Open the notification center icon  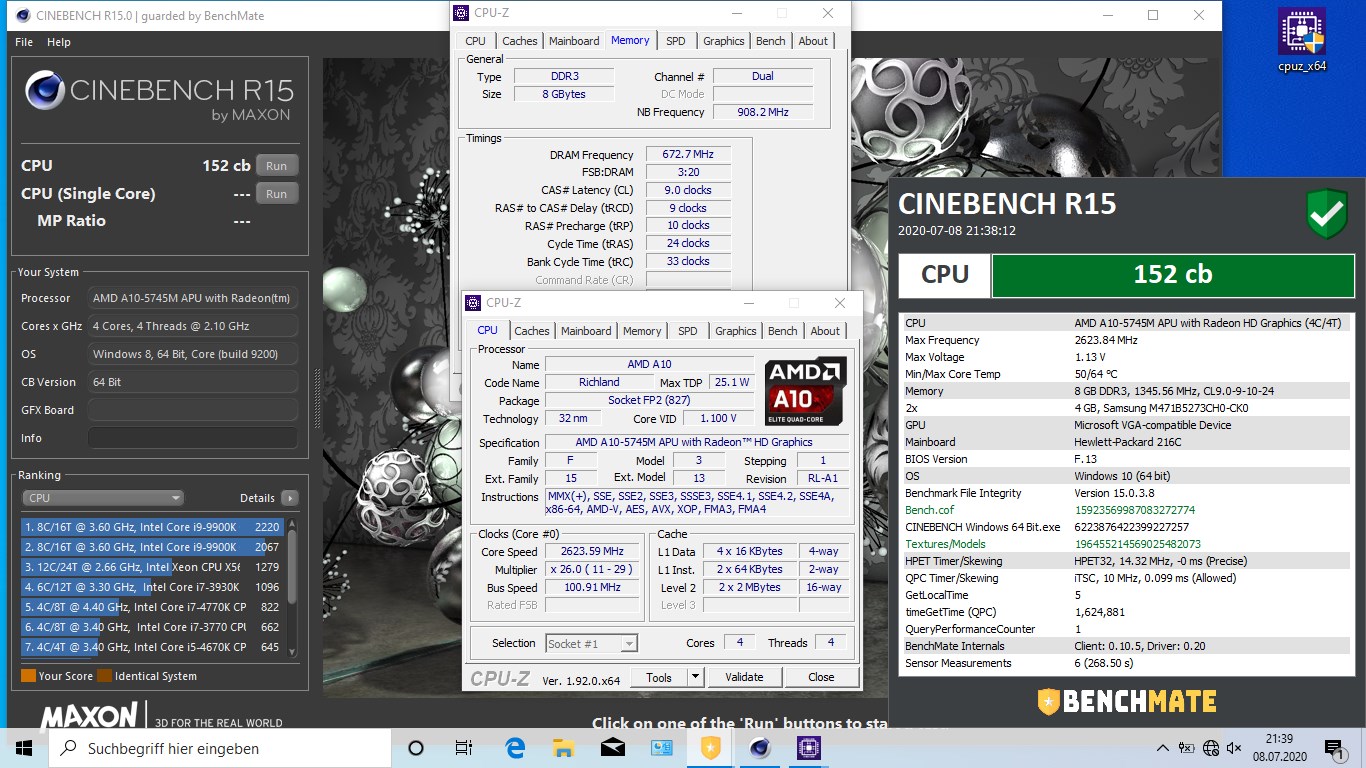coord(1335,748)
